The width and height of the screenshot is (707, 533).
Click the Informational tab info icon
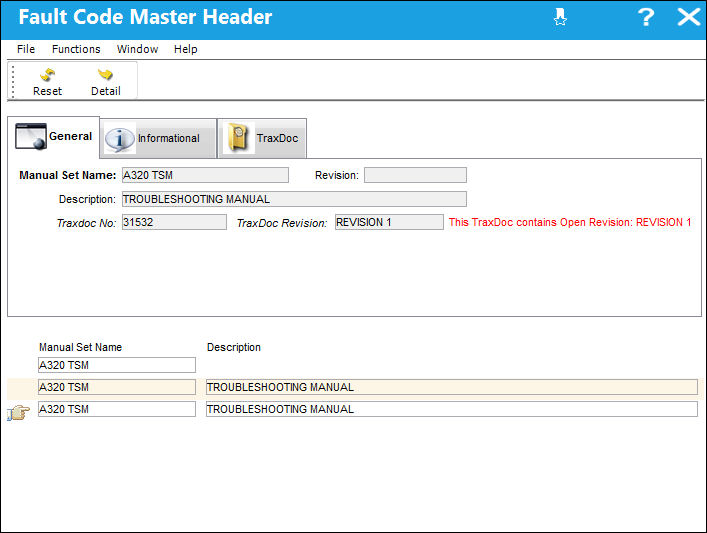coord(119,139)
